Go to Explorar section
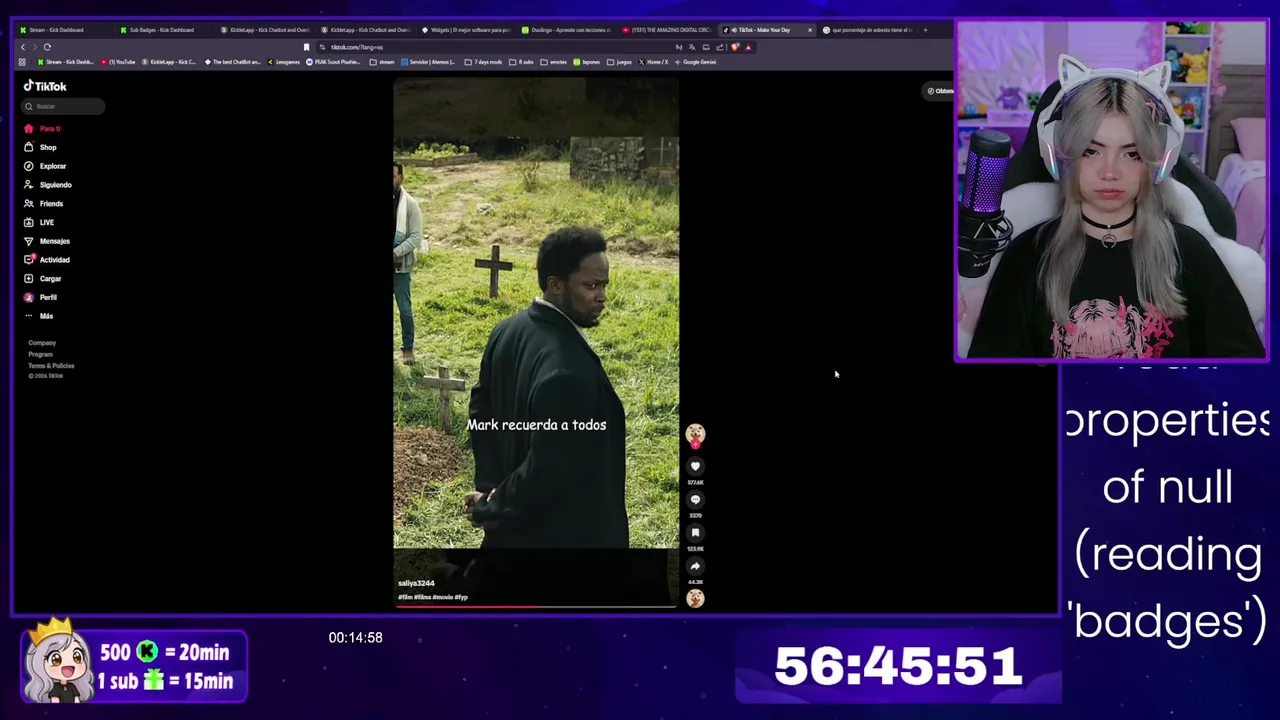 [46, 166]
